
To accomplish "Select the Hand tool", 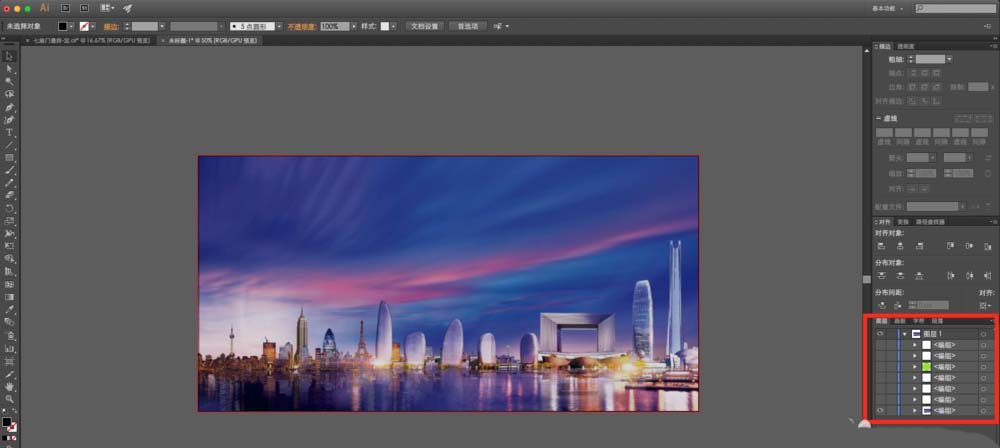I will pyautogui.click(x=9, y=386).
